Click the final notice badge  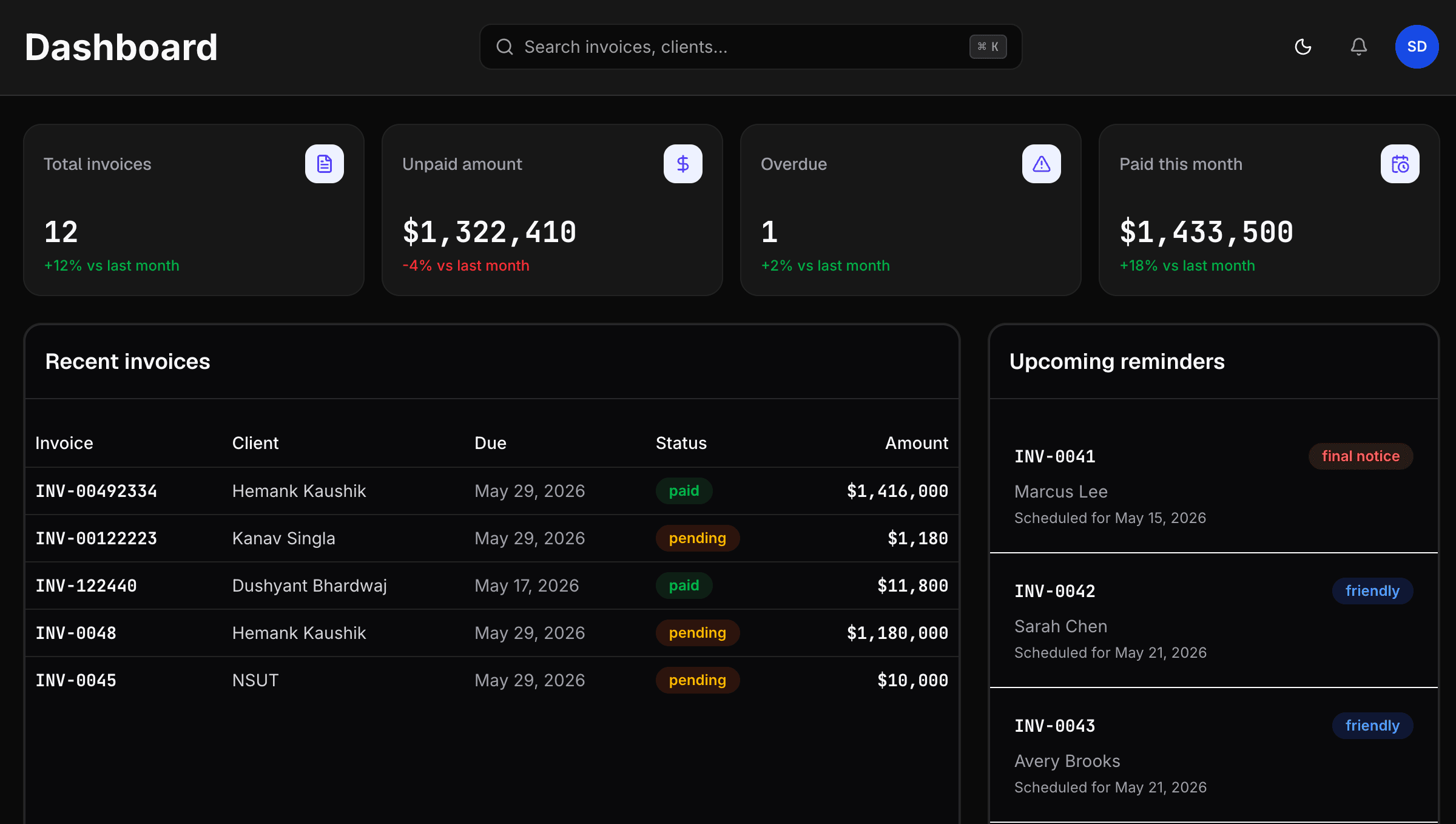[x=1361, y=456]
